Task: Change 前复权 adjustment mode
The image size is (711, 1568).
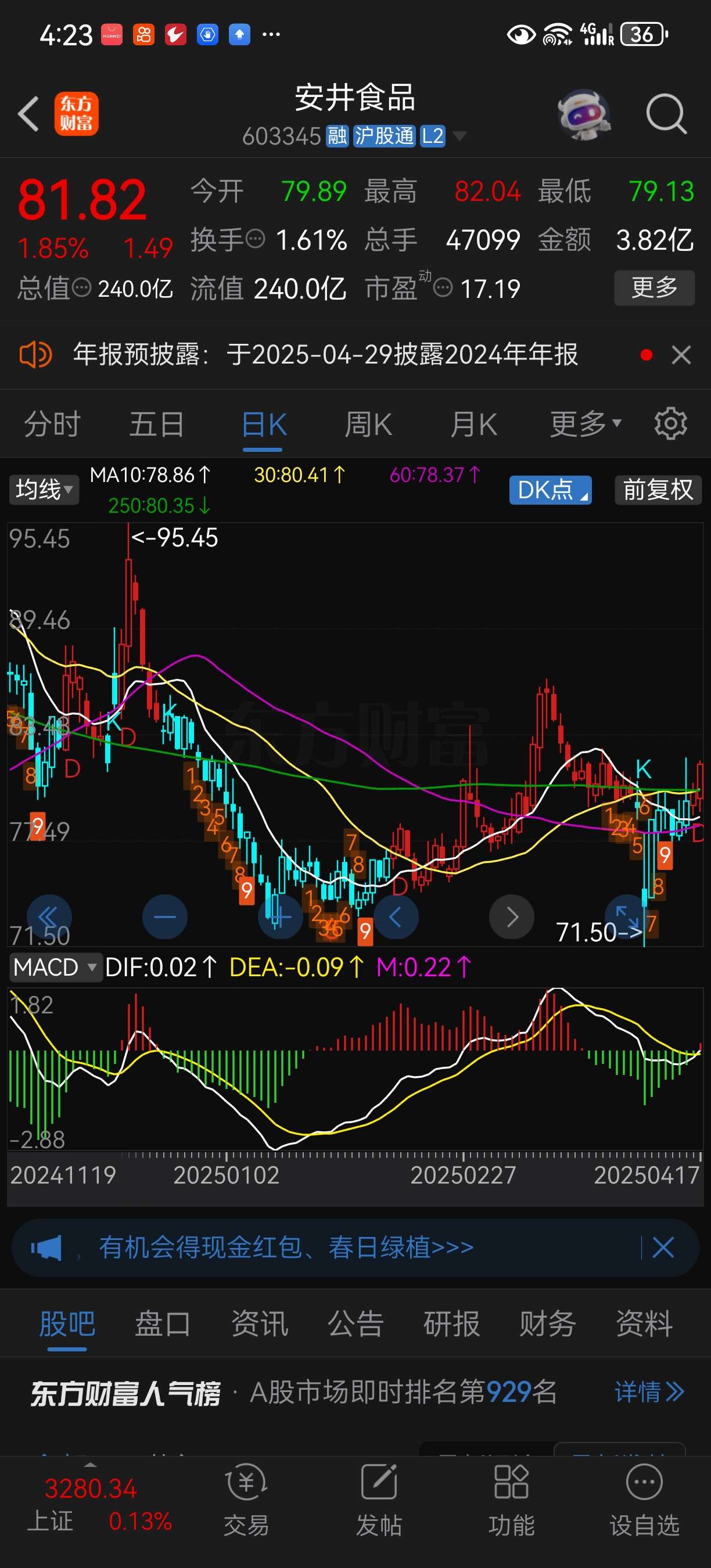Action: coord(658,490)
